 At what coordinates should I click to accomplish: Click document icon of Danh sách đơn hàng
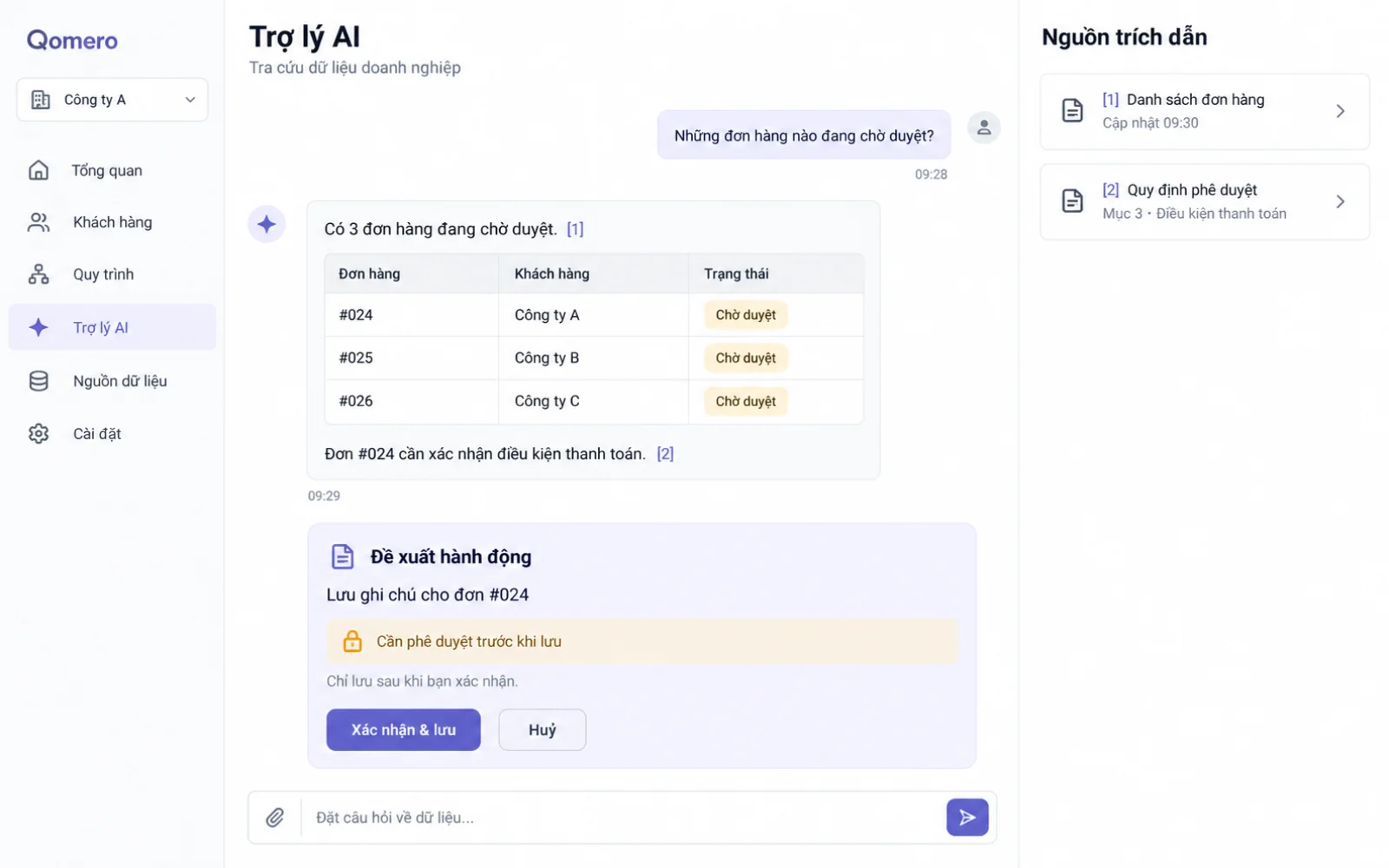point(1072,111)
